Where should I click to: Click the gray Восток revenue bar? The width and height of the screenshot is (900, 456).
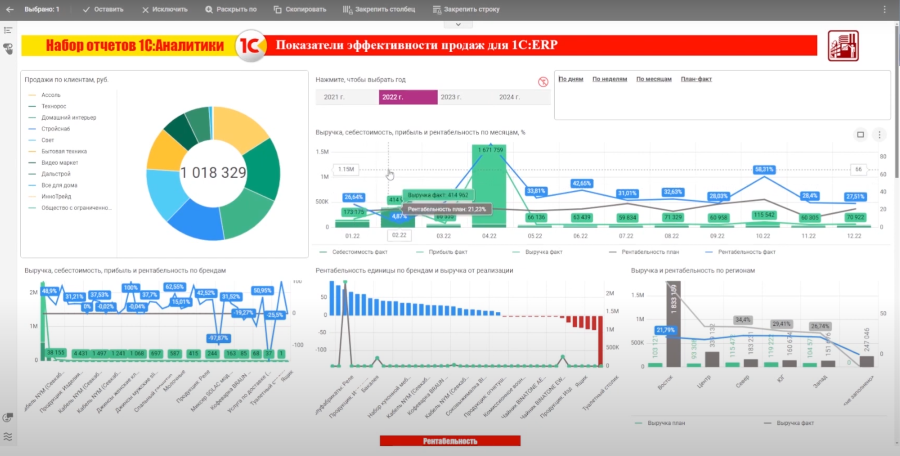673,324
